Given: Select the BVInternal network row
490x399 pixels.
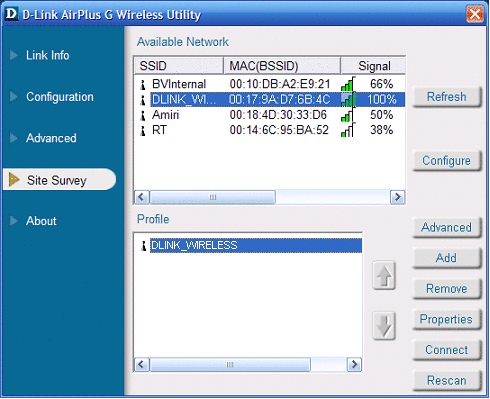Looking at the screenshot, I should (269, 84).
